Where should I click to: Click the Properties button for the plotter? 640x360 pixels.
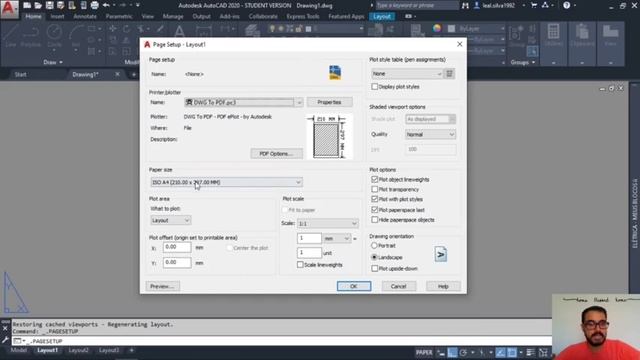click(x=329, y=102)
